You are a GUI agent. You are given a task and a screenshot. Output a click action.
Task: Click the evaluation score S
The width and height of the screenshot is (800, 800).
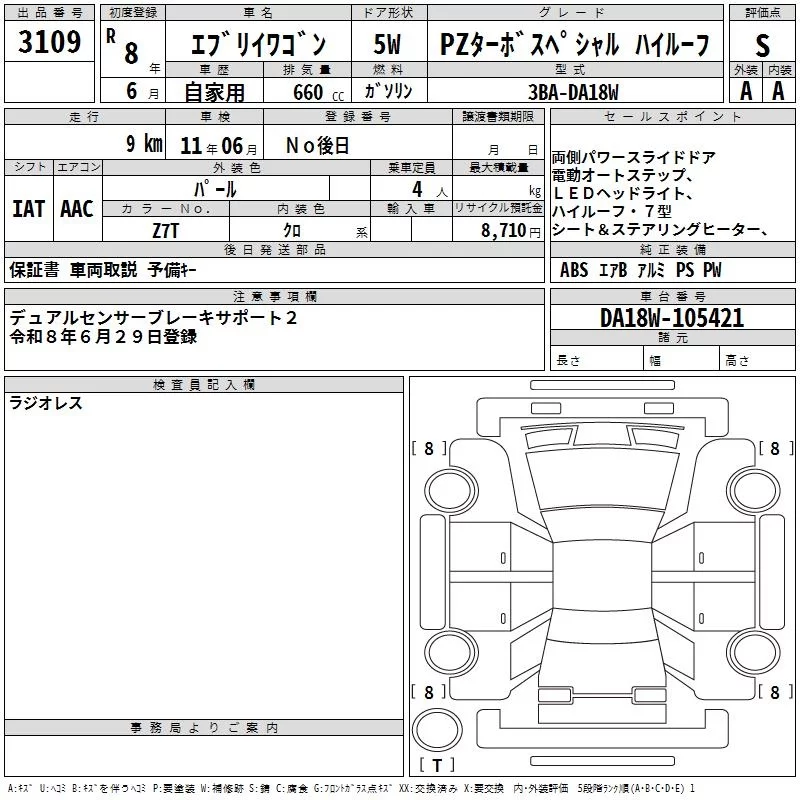tap(762, 46)
